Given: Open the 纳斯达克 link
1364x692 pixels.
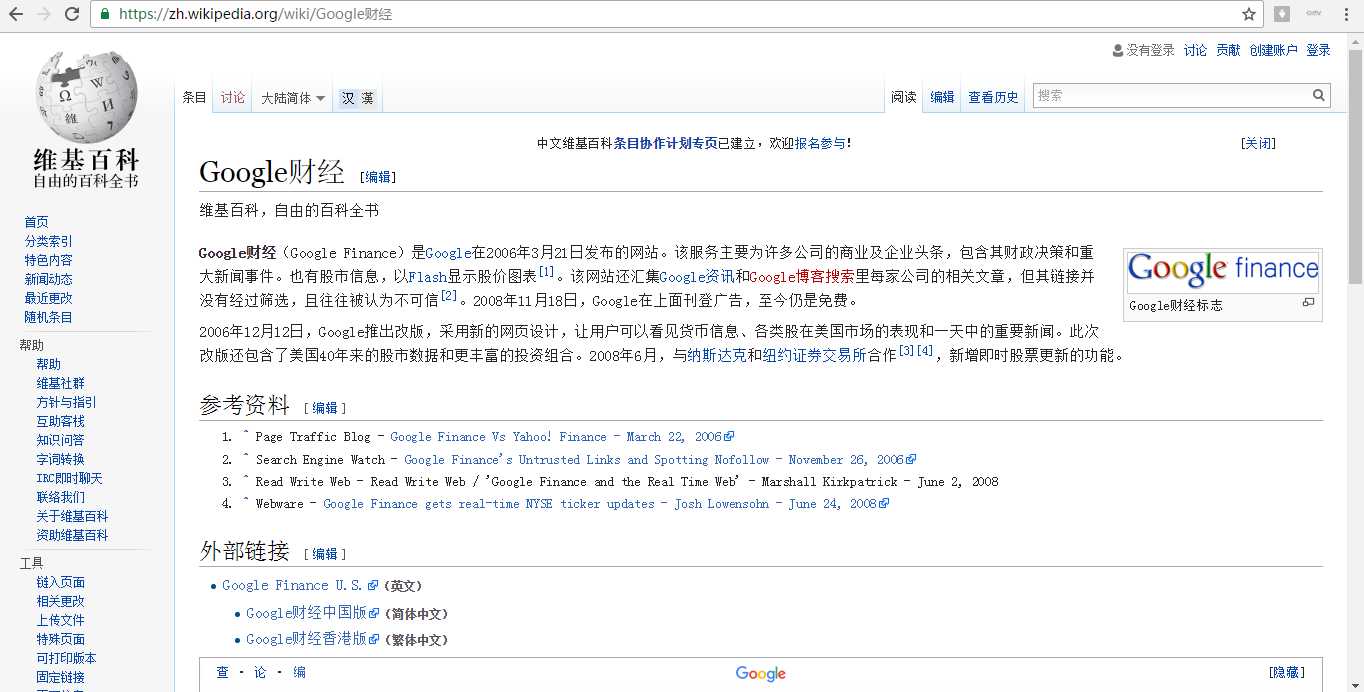Looking at the screenshot, I should click(716, 355).
